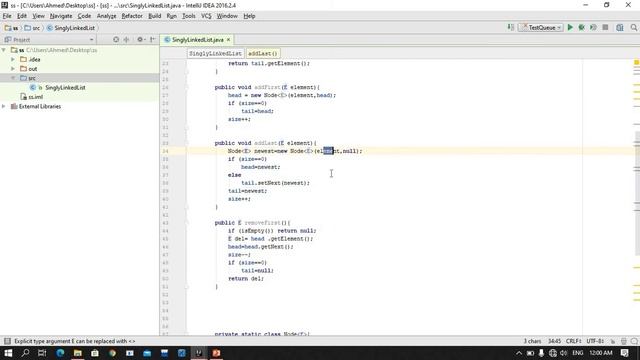Screen dimensions: 640x360
Task: Click line 34 in the editor gutter
Action: pos(165,151)
